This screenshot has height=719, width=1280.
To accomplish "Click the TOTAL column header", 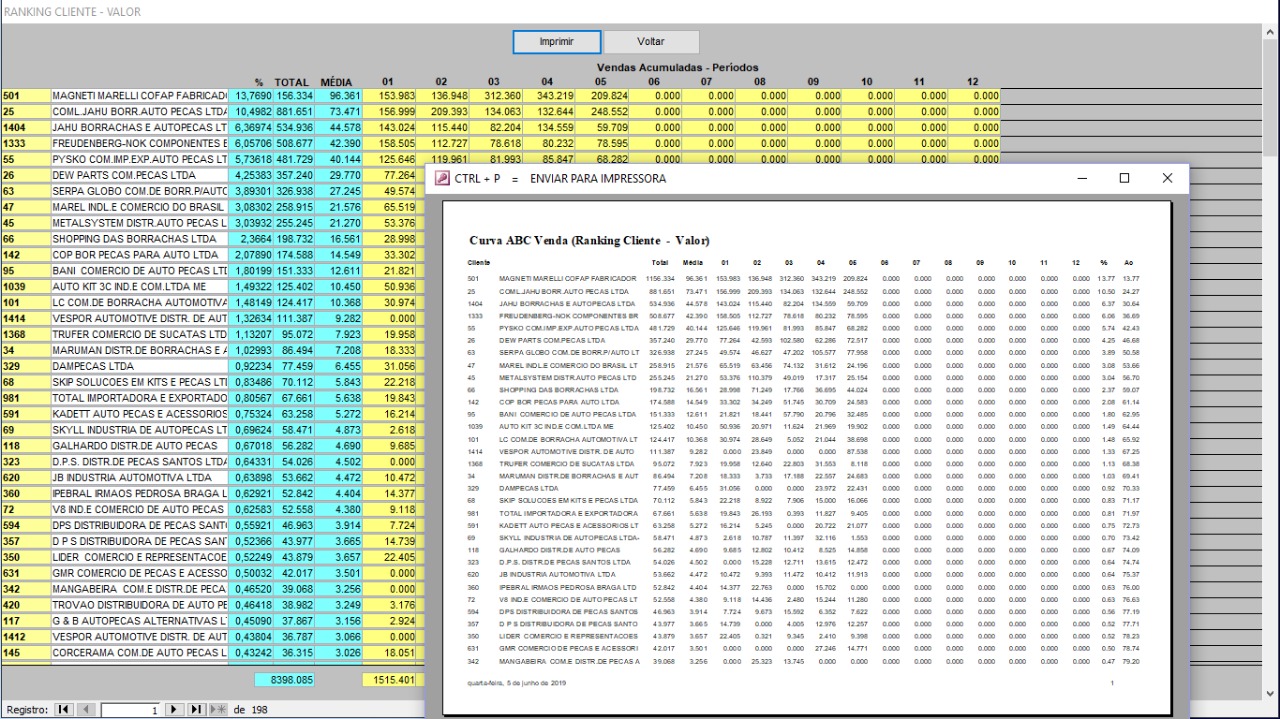I will [x=292, y=81].
